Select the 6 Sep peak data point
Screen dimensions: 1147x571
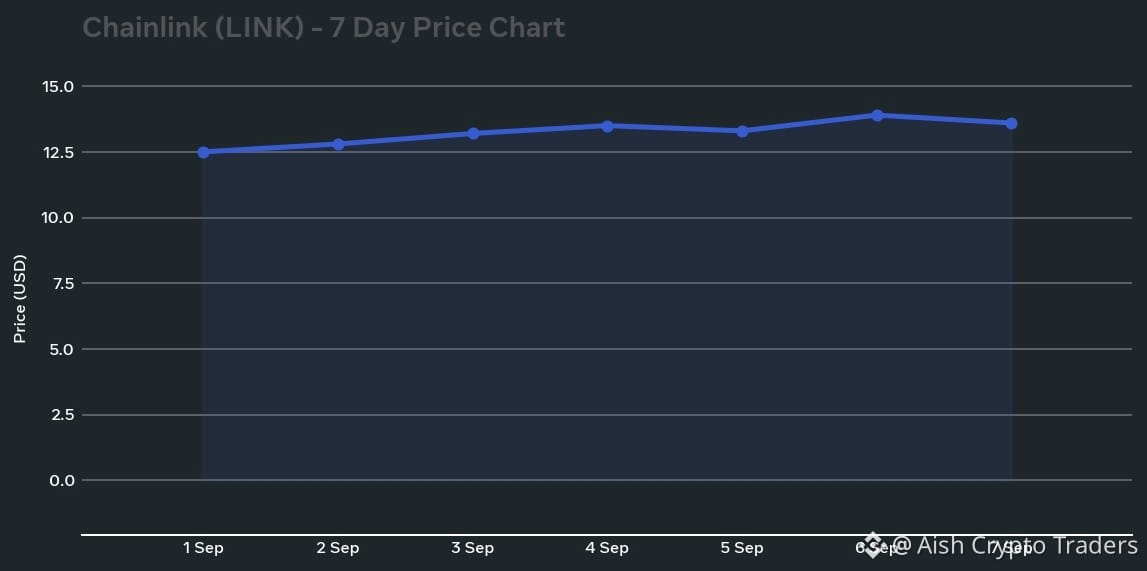[877, 115]
